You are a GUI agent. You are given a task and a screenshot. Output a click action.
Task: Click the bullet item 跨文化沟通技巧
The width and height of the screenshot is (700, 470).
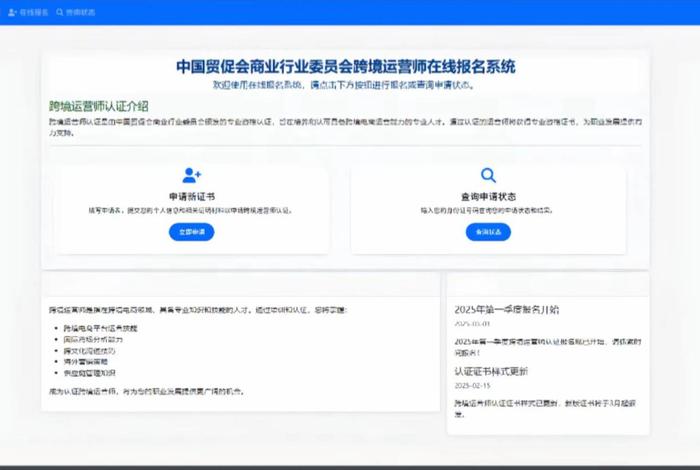[x=89, y=351]
